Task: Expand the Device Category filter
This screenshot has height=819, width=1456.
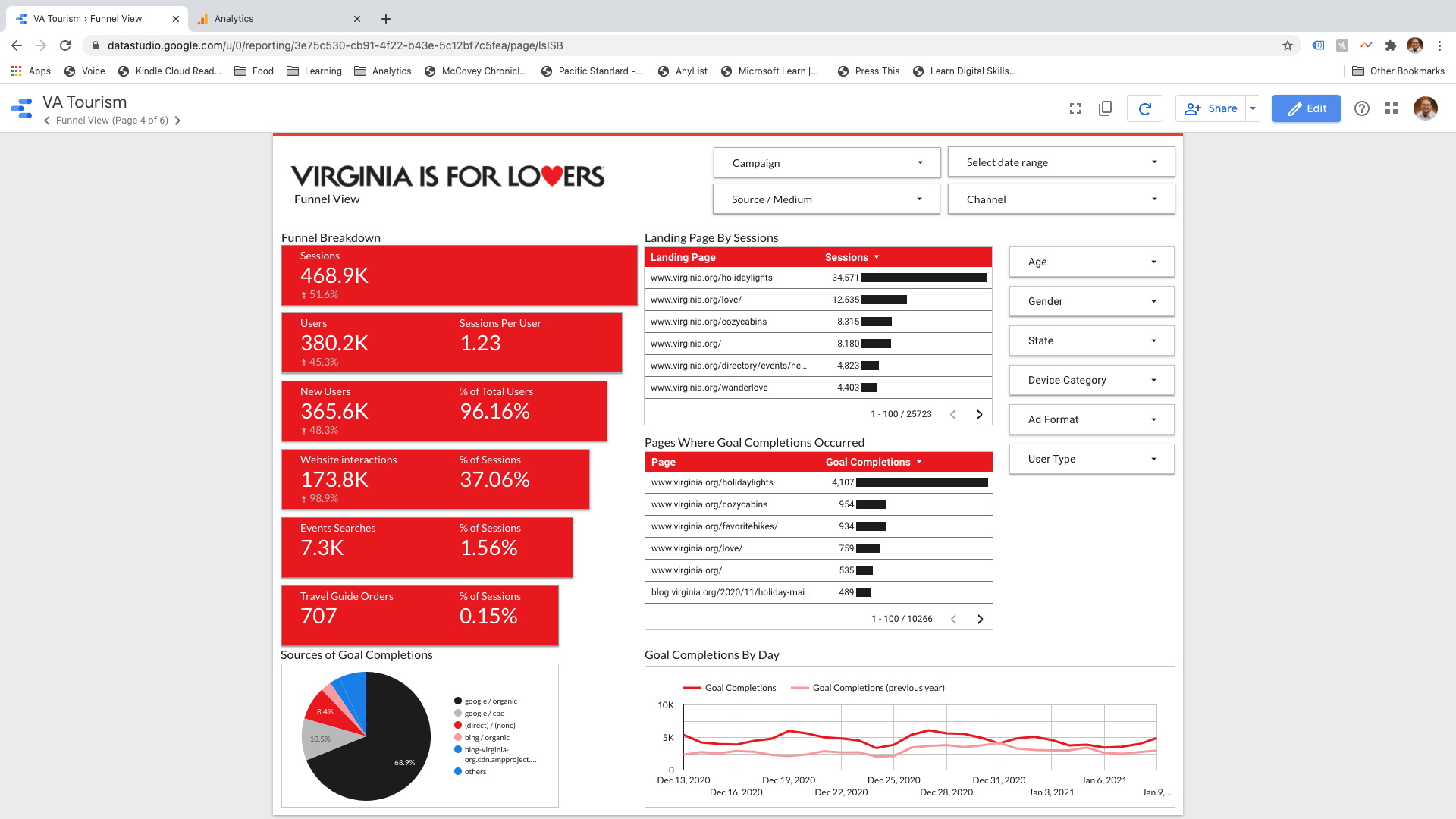Action: [x=1090, y=380]
